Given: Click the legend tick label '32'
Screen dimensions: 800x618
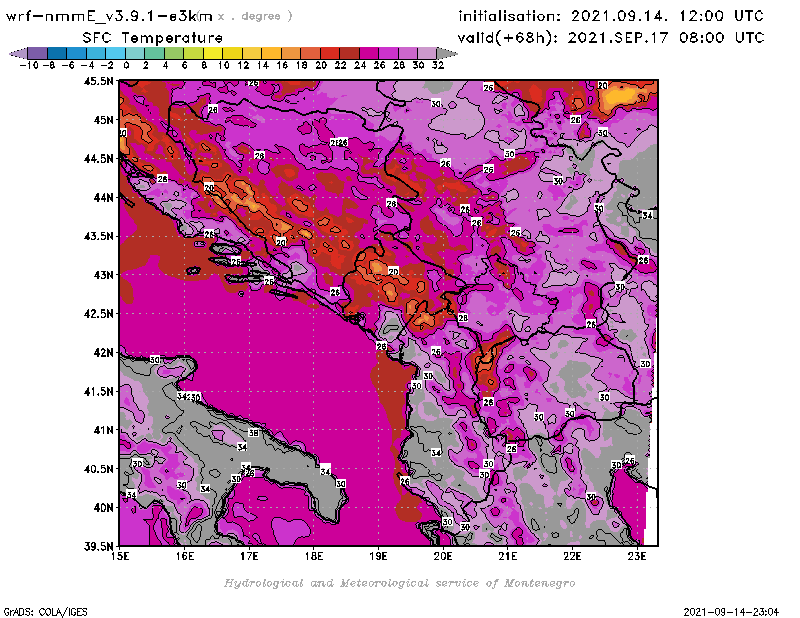Looking at the screenshot, I should tap(438, 65).
